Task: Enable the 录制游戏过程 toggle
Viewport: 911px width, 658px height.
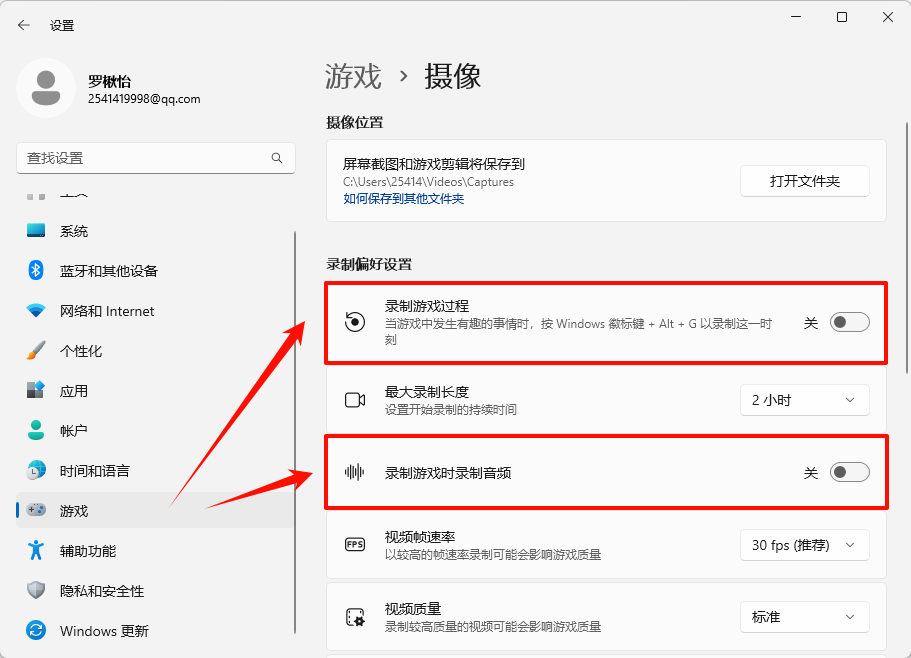Action: coord(849,322)
